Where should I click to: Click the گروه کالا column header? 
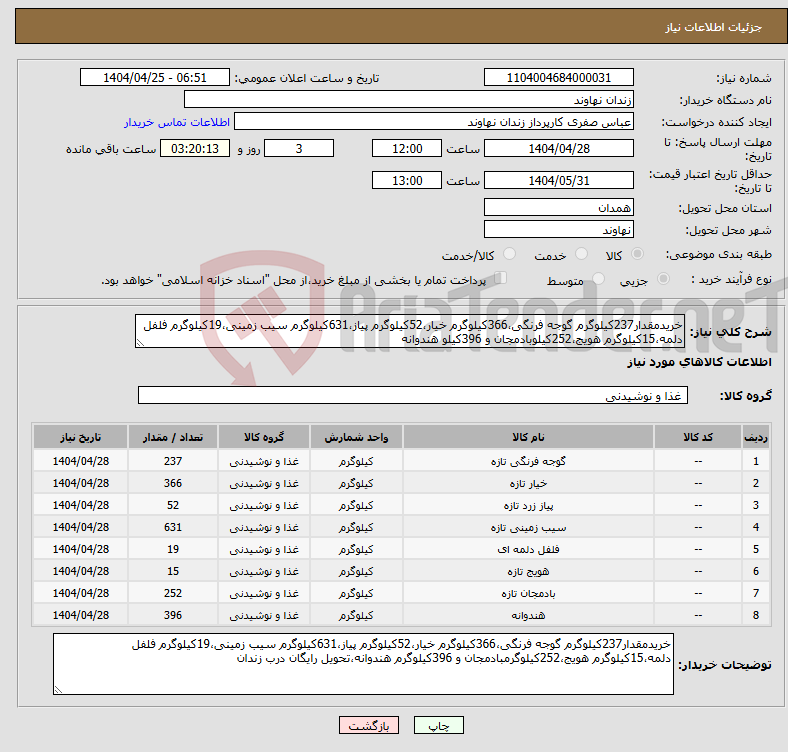click(264, 437)
